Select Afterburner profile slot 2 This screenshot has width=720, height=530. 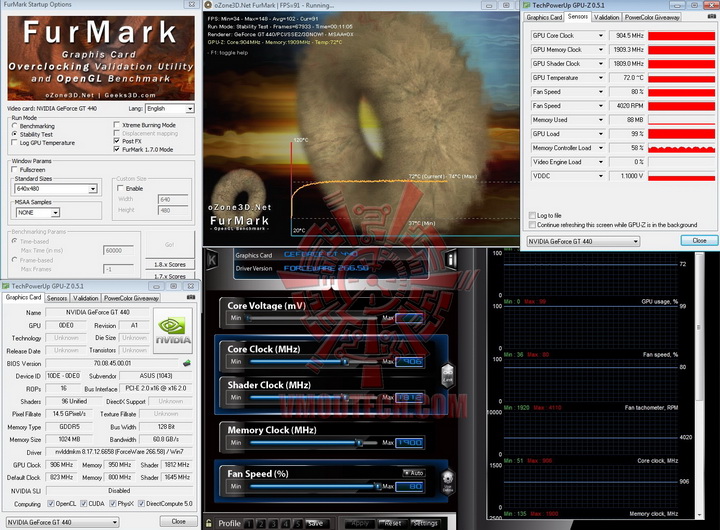(x=261, y=523)
